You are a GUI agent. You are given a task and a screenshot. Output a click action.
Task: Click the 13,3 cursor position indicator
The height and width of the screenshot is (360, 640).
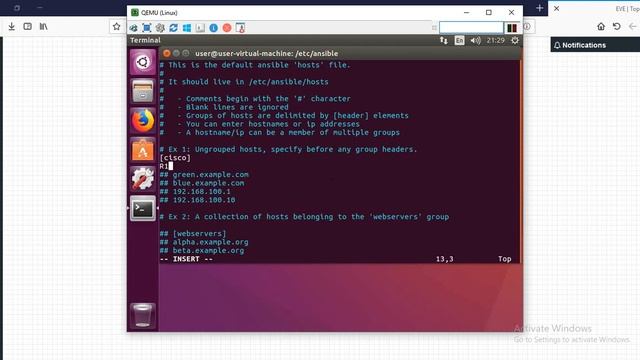coord(444,259)
